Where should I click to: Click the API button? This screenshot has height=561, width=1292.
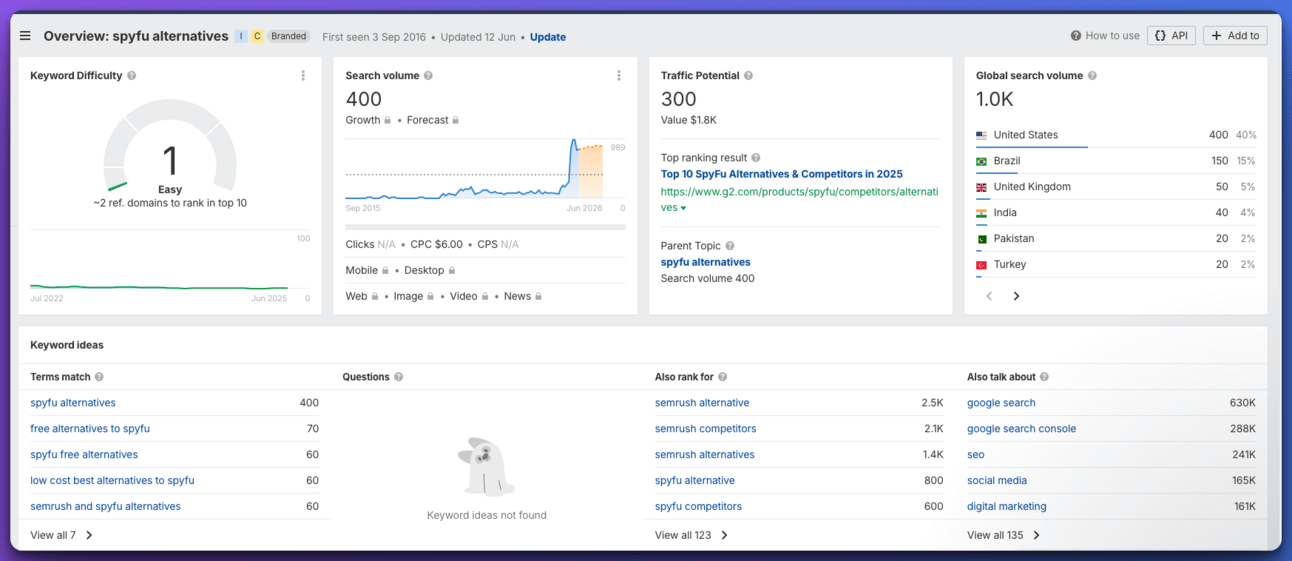pos(1171,36)
